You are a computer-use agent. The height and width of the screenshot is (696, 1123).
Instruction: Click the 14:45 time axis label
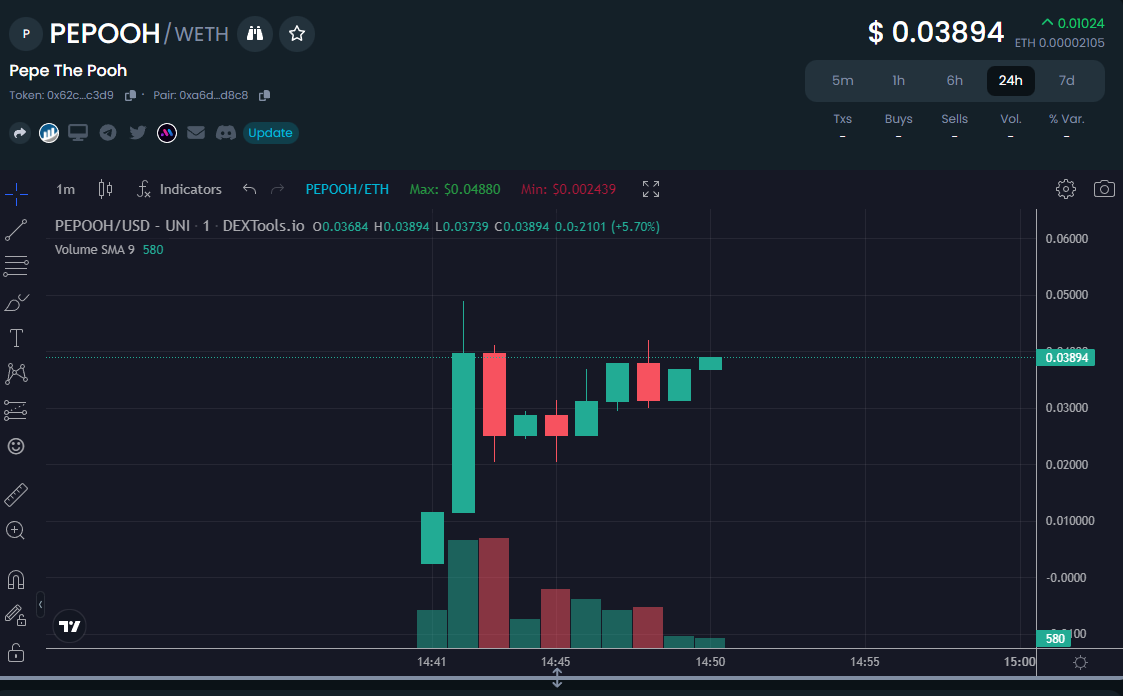(556, 662)
